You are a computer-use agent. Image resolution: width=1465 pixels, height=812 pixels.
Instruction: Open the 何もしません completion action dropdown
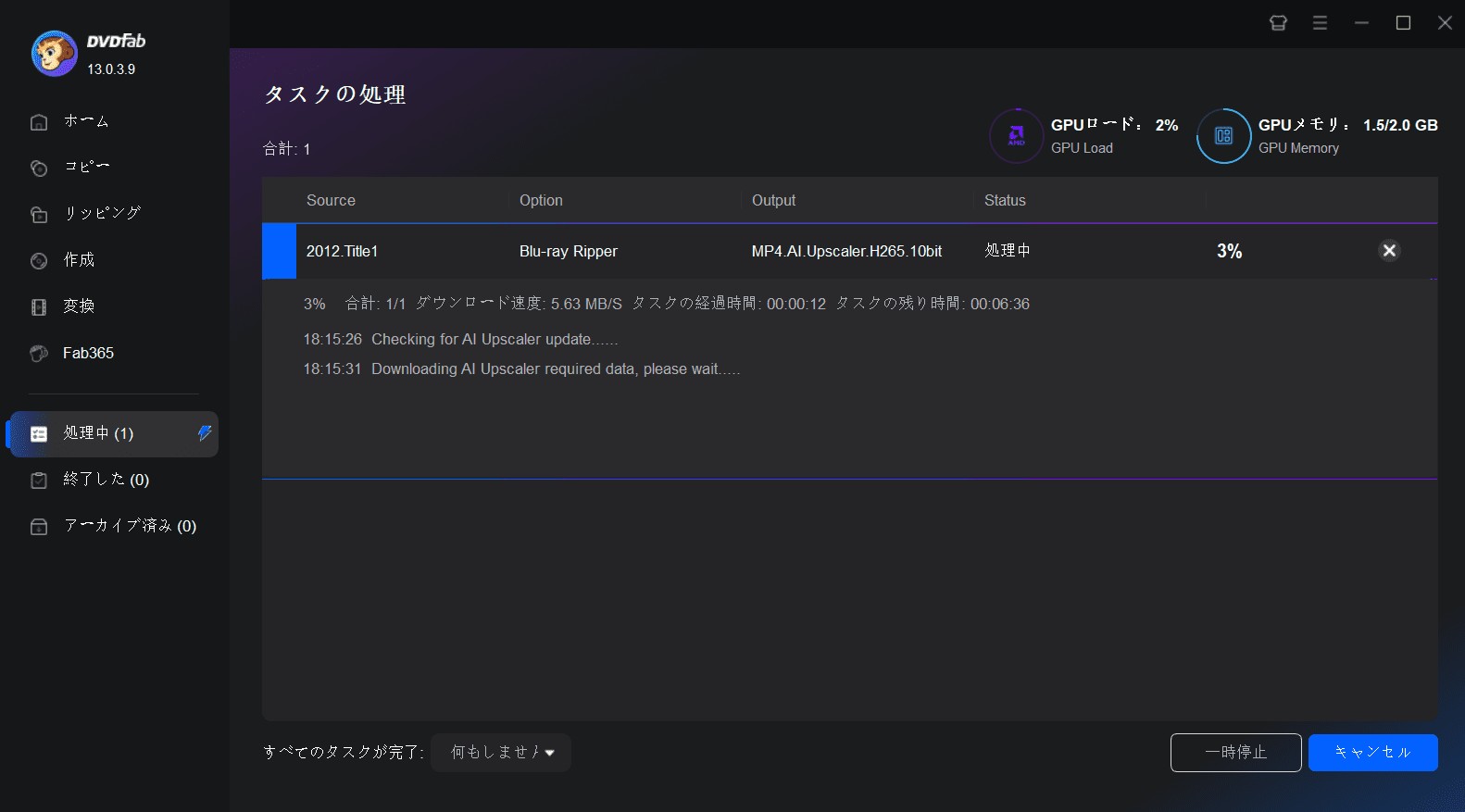(x=501, y=753)
